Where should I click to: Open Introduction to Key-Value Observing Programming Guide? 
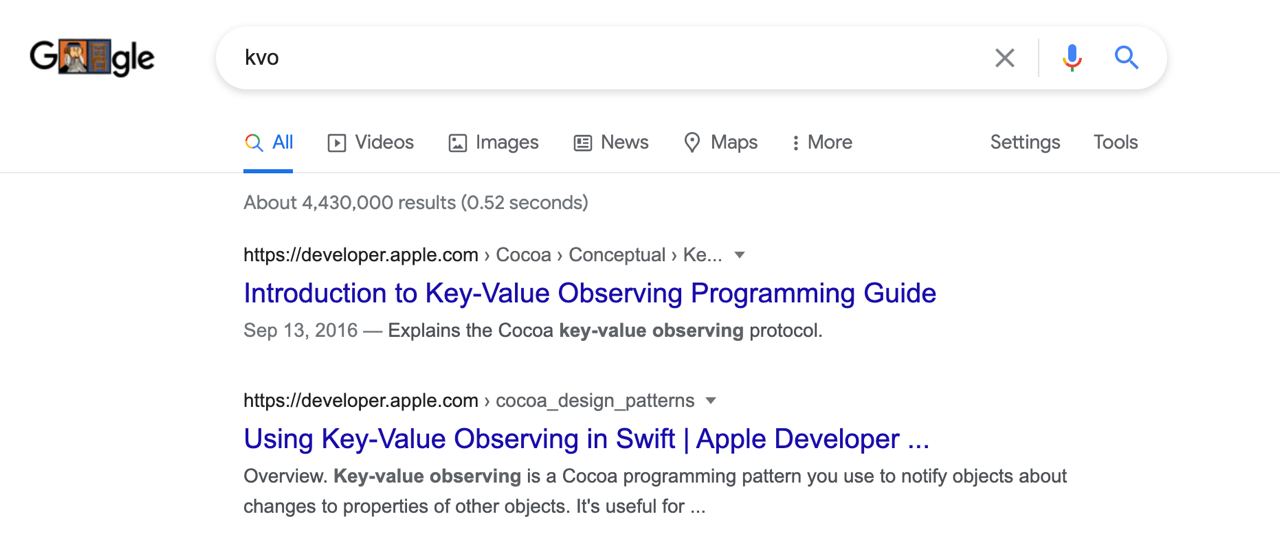click(590, 293)
